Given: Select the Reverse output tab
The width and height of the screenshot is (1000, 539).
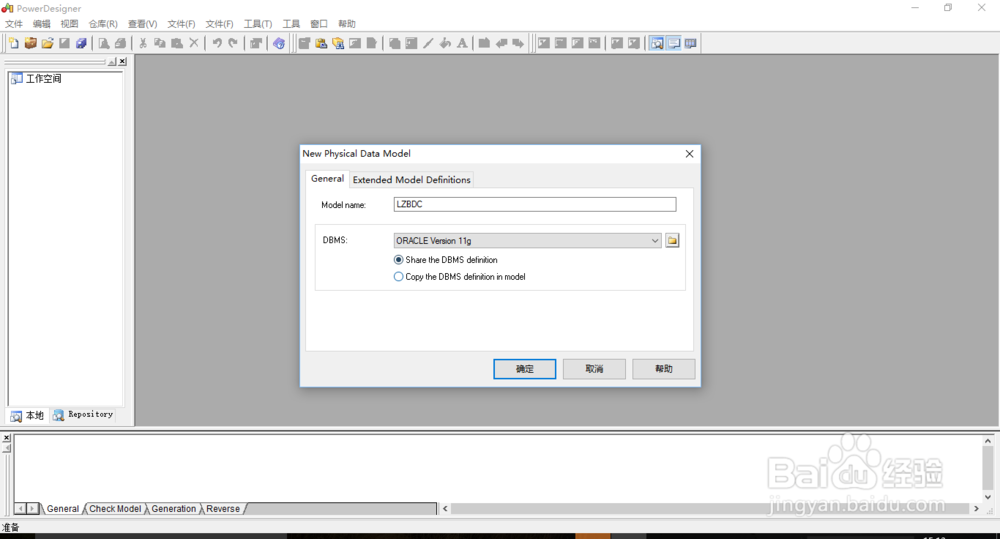Looking at the screenshot, I should 223,508.
